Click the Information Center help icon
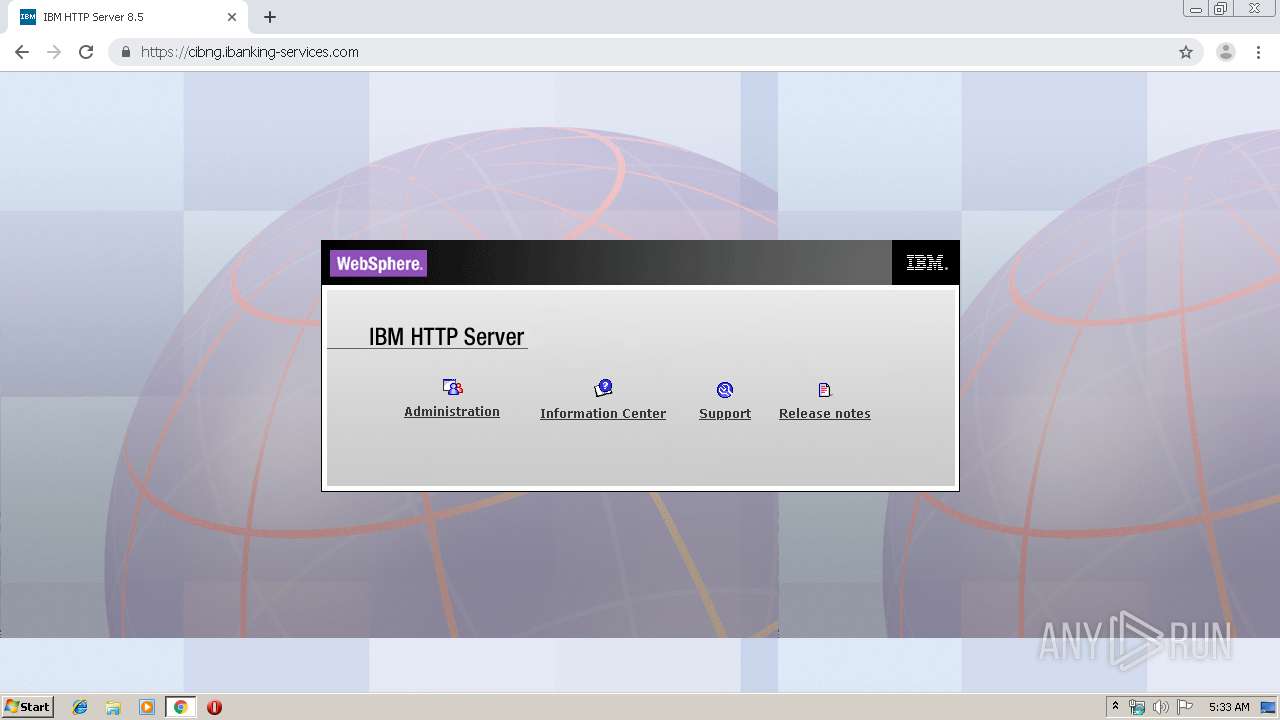1280x720 pixels. click(603, 388)
